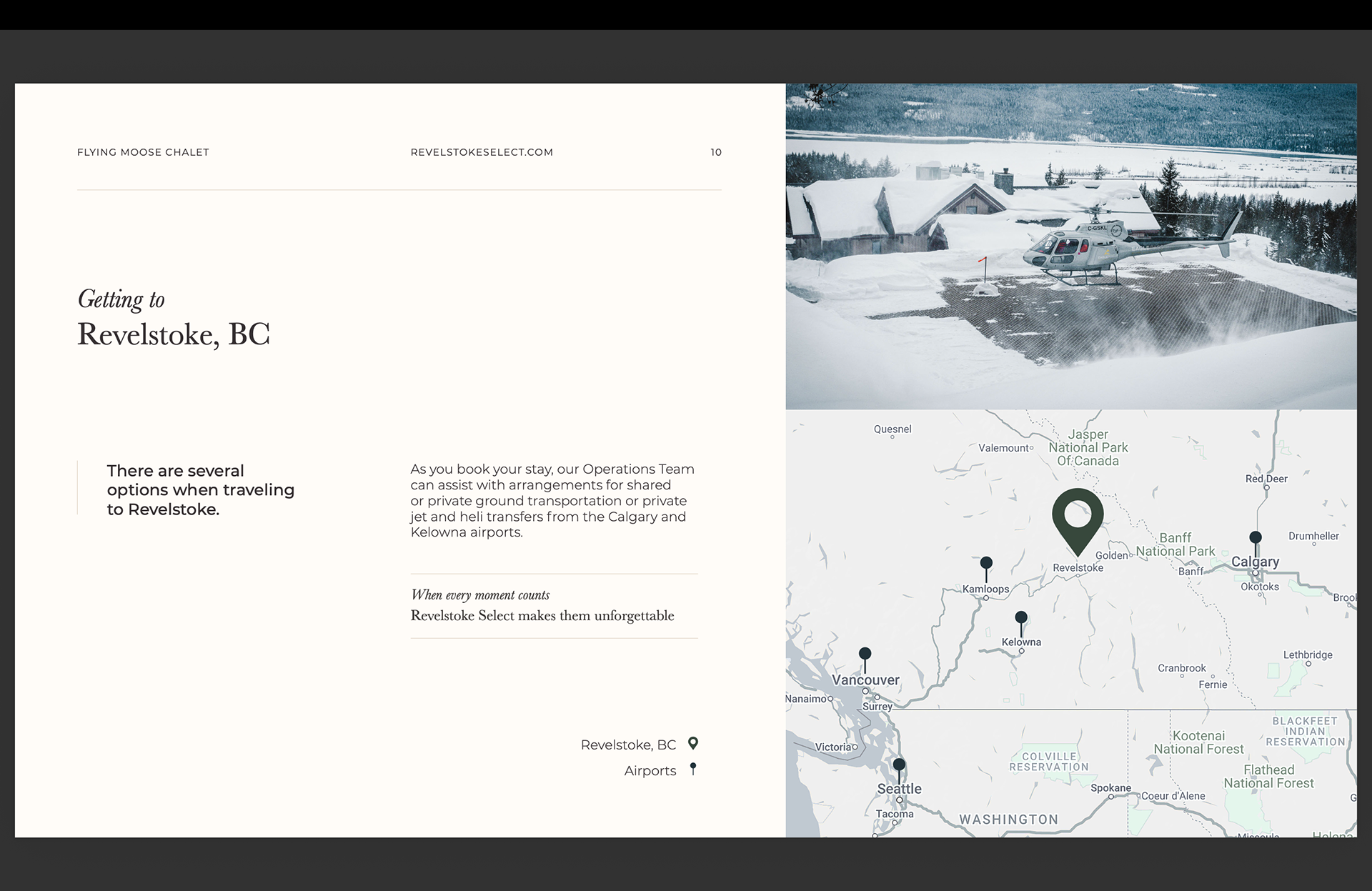The height and width of the screenshot is (891, 1372).
Task: Click the Airports legend text
Action: click(x=650, y=770)
